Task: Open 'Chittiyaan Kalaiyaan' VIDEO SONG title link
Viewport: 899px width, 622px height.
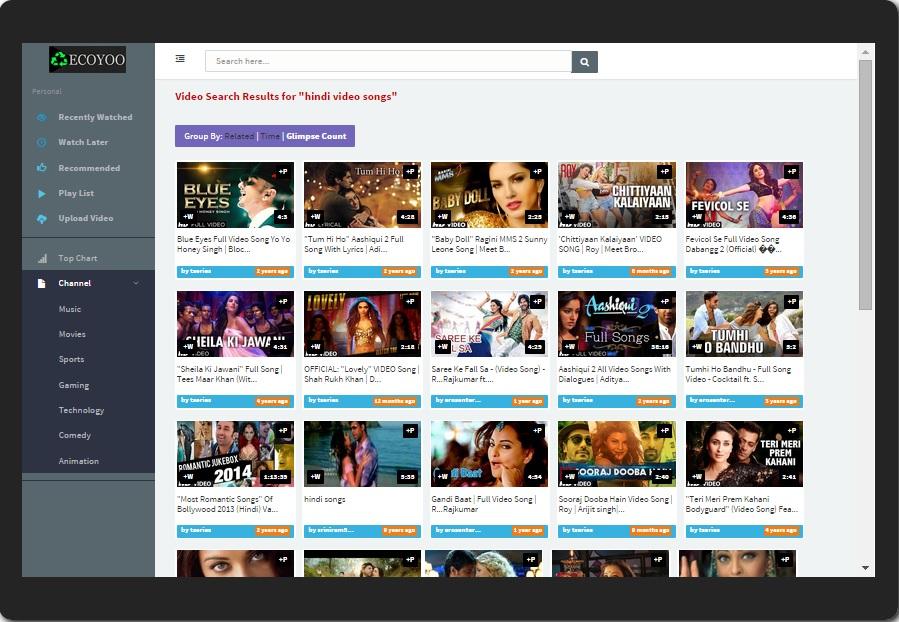Action: (610, 244)
